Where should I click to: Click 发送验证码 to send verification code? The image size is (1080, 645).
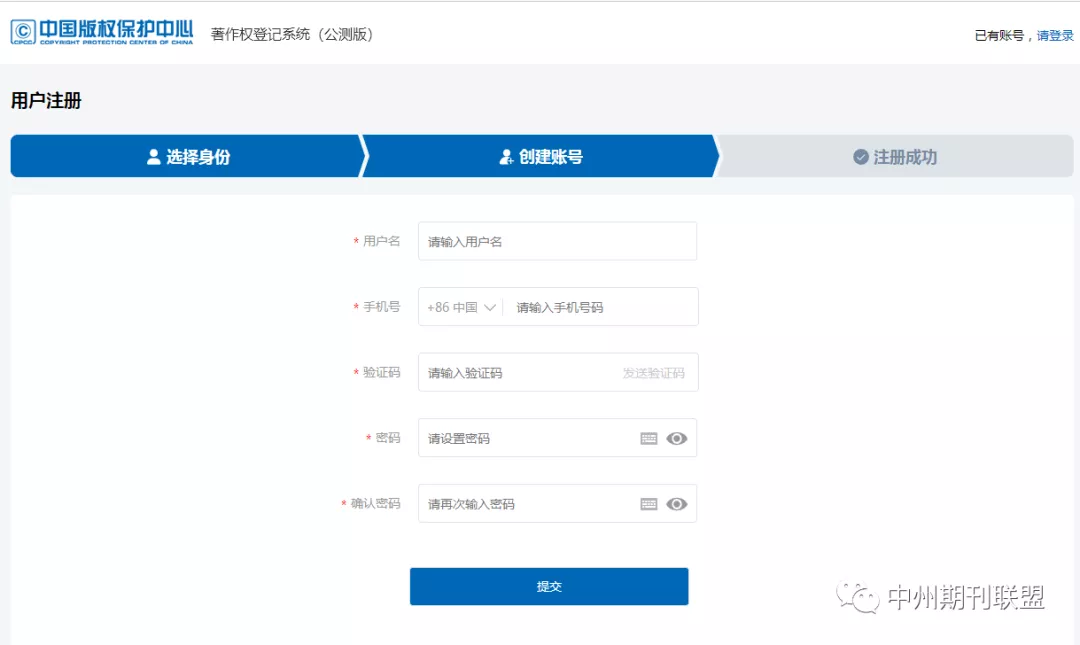tap(657, 372)
